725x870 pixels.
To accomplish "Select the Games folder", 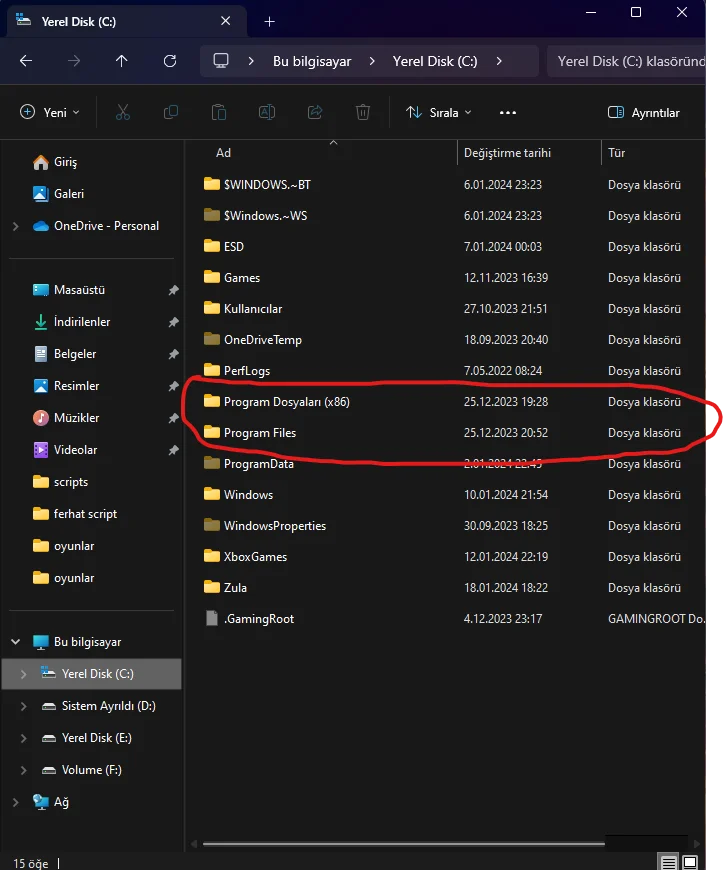I will point(232,277).
